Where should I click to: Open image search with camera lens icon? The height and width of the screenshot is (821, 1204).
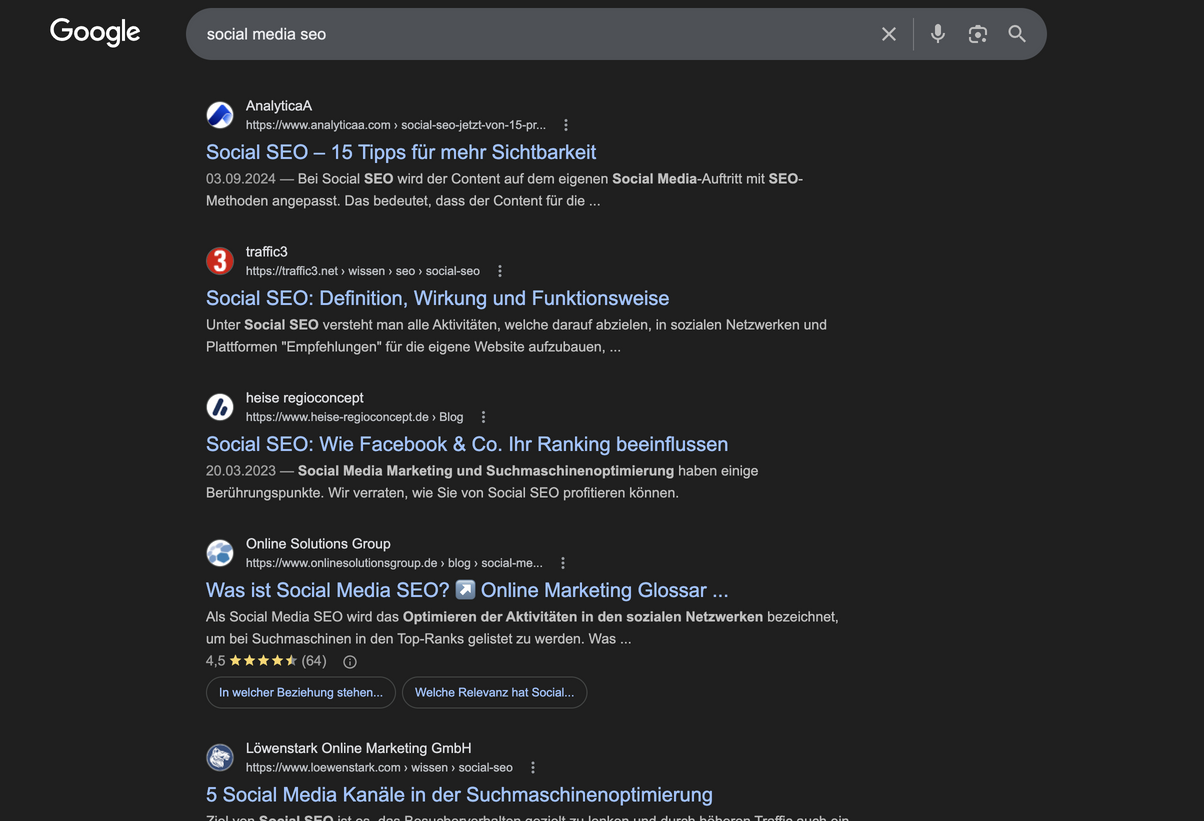point(977,34)
